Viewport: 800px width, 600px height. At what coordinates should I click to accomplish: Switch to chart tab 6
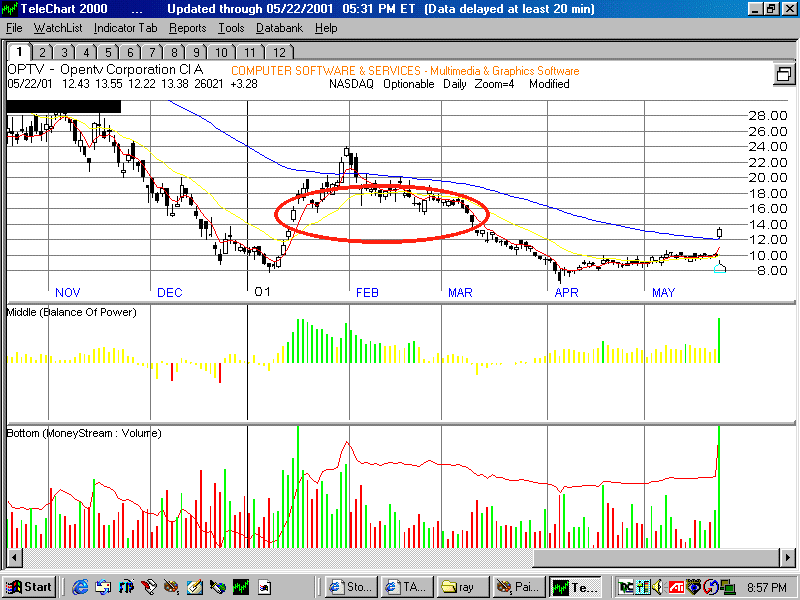click(x=130, y=52)
